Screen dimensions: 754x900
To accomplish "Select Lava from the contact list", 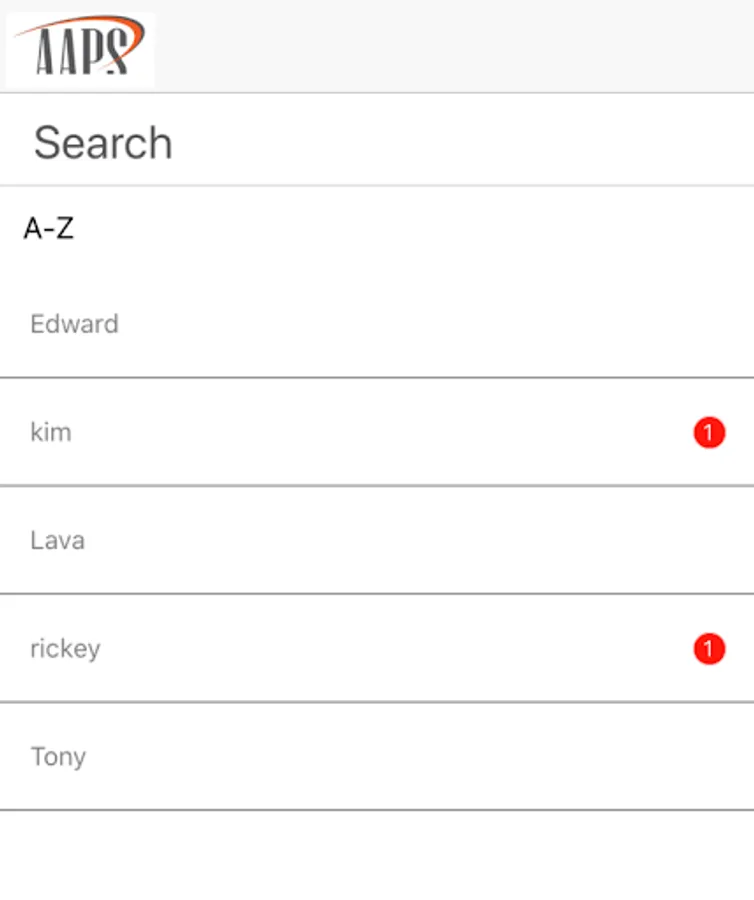I will point(377,541).
